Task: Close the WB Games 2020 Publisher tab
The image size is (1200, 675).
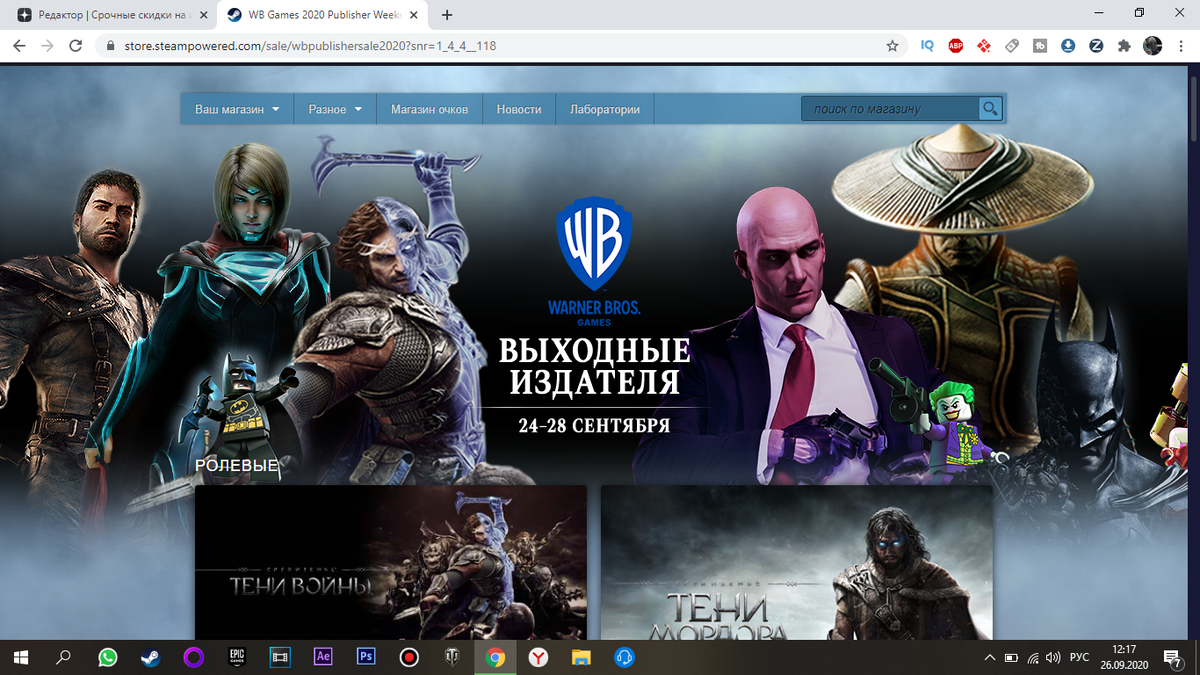Action: (x=413, y=15)
